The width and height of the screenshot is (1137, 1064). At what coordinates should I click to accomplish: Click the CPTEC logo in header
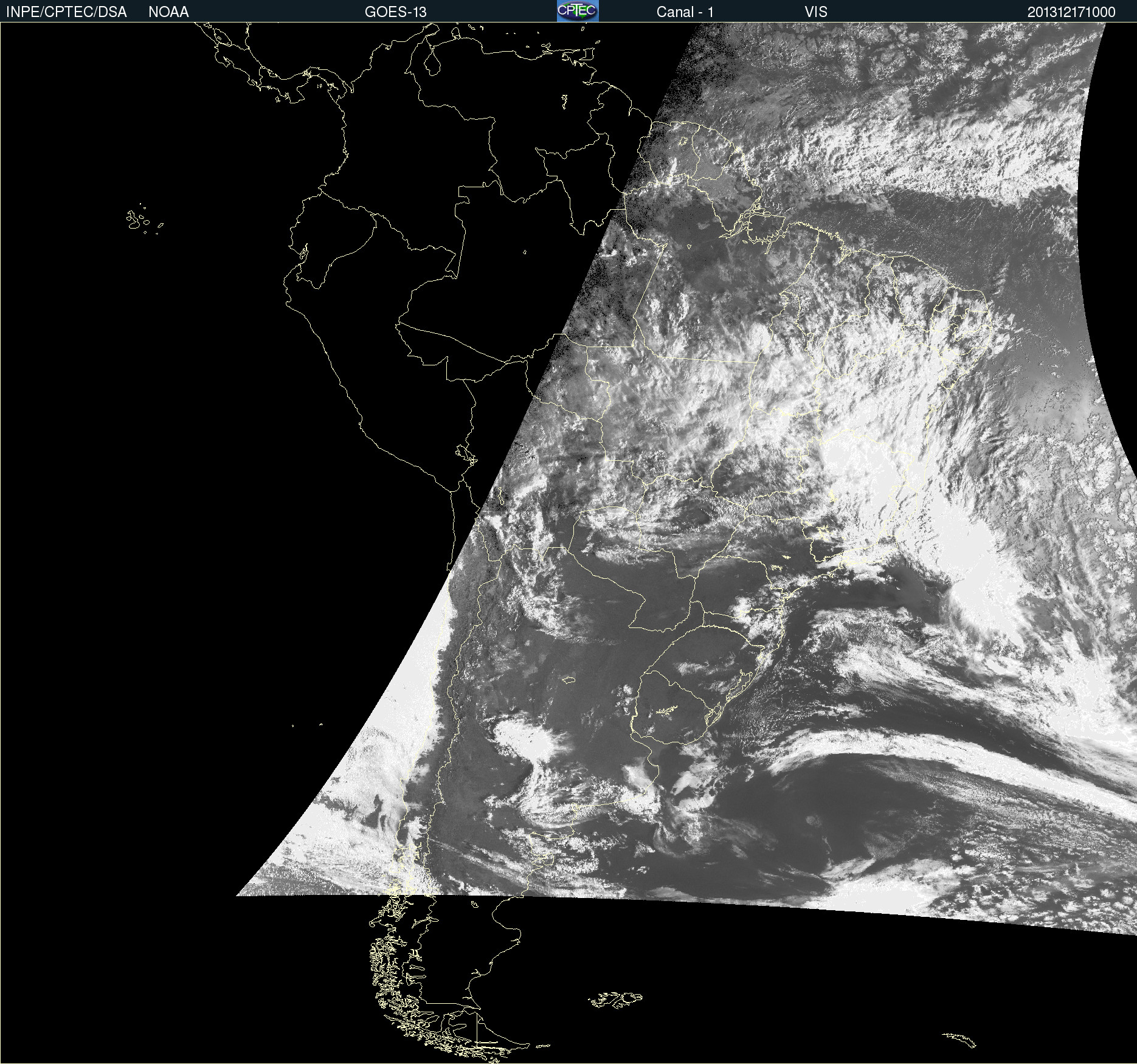(578, 11)
